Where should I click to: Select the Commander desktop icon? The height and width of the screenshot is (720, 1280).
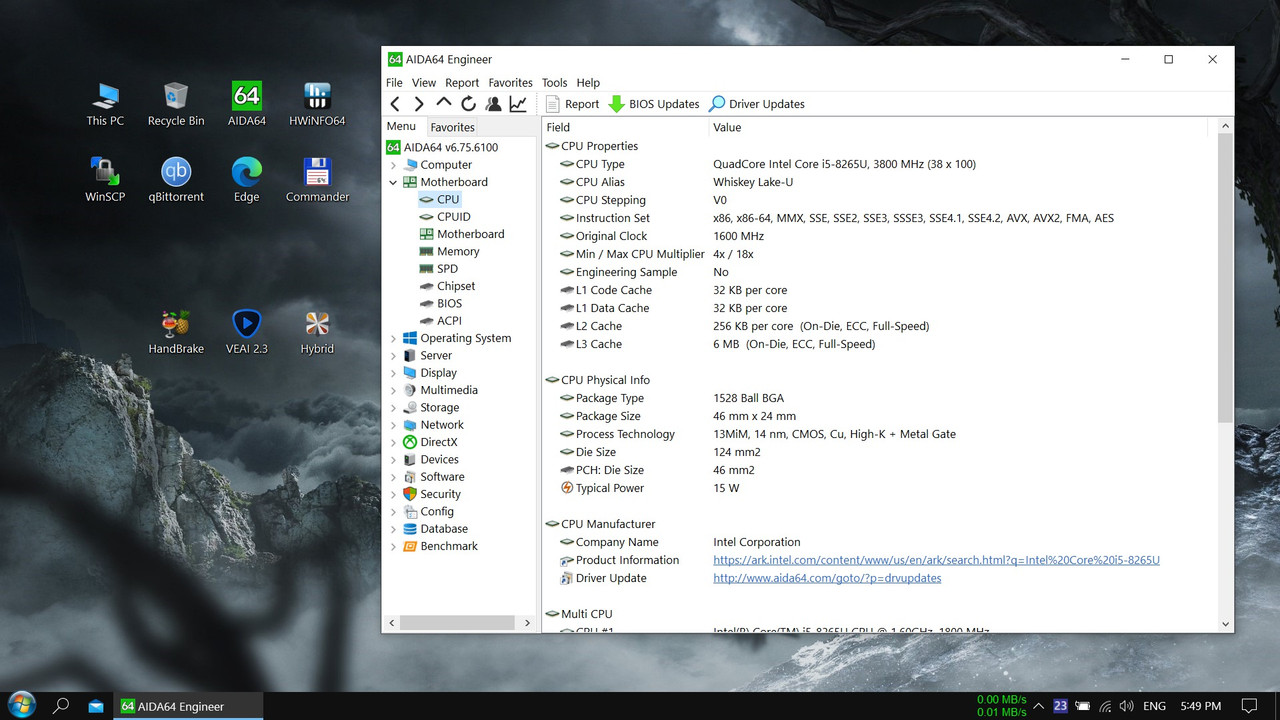click(x=317, y=180)
